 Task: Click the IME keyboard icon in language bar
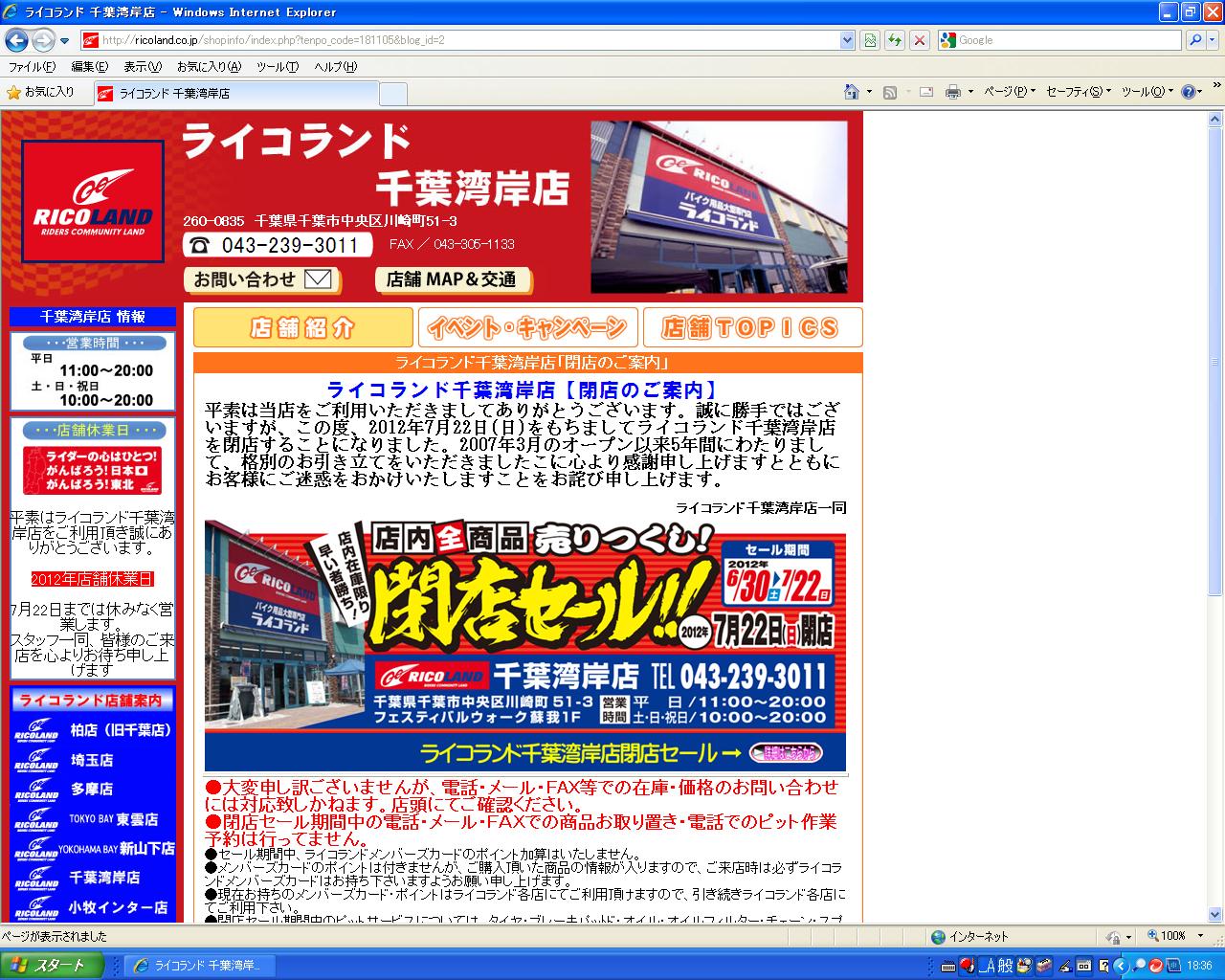pos(948,966)
